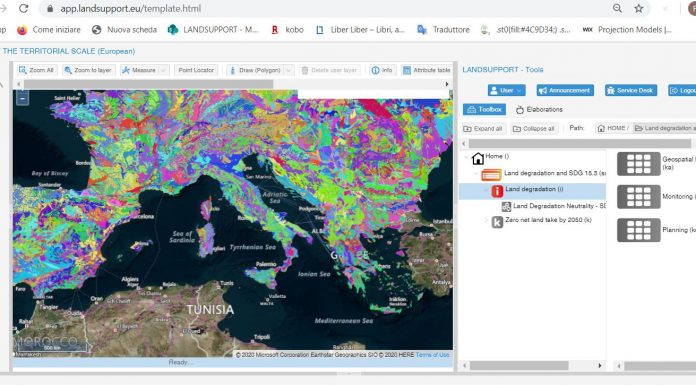Collapse all tree nodes
696x385 pixels.
pyautogui.click(x=534, y=128)
